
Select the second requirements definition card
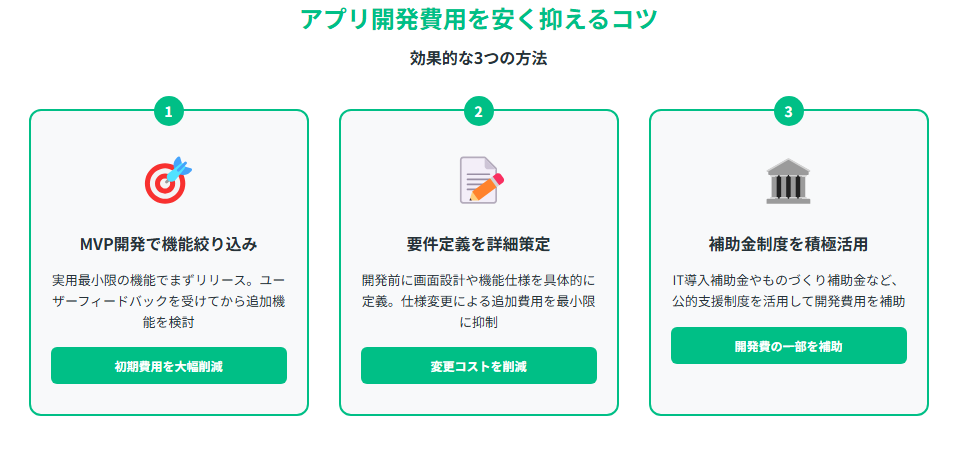[x=479, y=263]
